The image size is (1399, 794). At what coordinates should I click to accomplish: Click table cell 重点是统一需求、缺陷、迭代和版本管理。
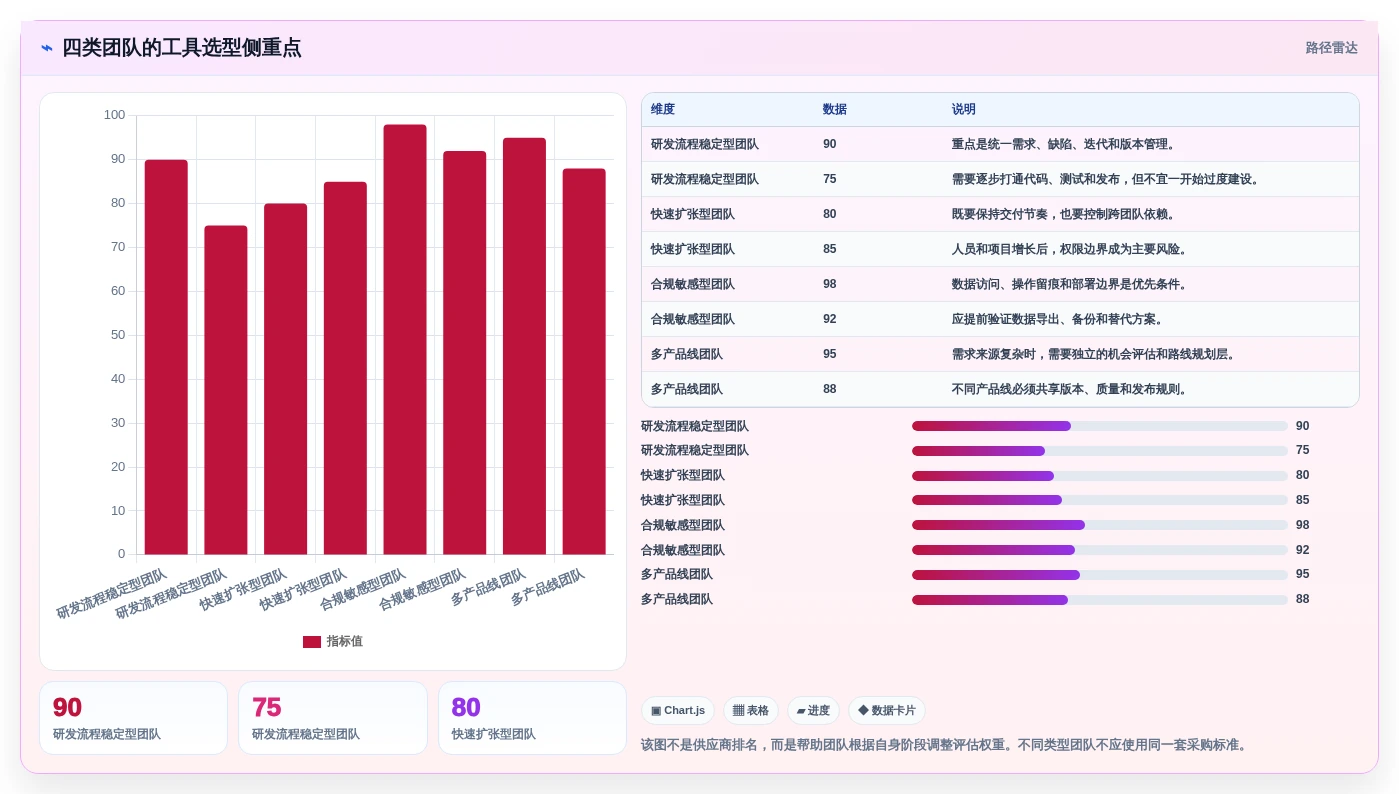pos(1064,144)
